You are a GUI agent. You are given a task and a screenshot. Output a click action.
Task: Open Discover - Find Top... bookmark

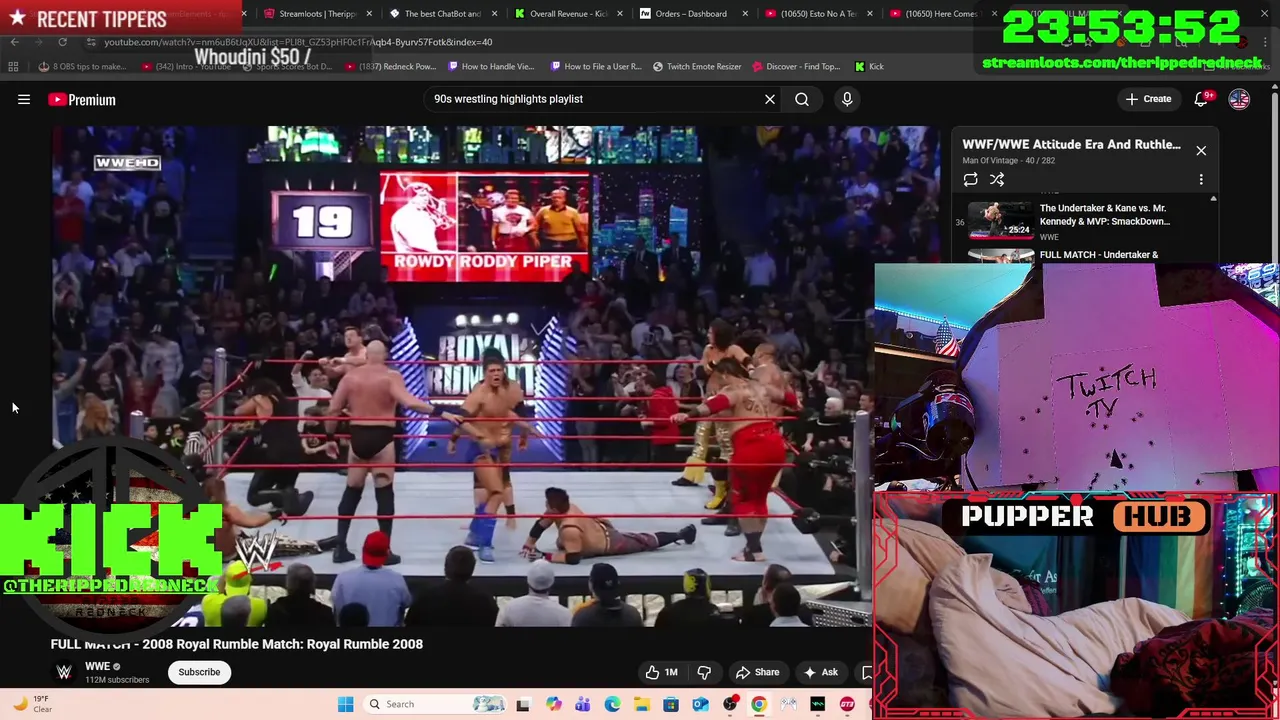[x=796, y=66]
